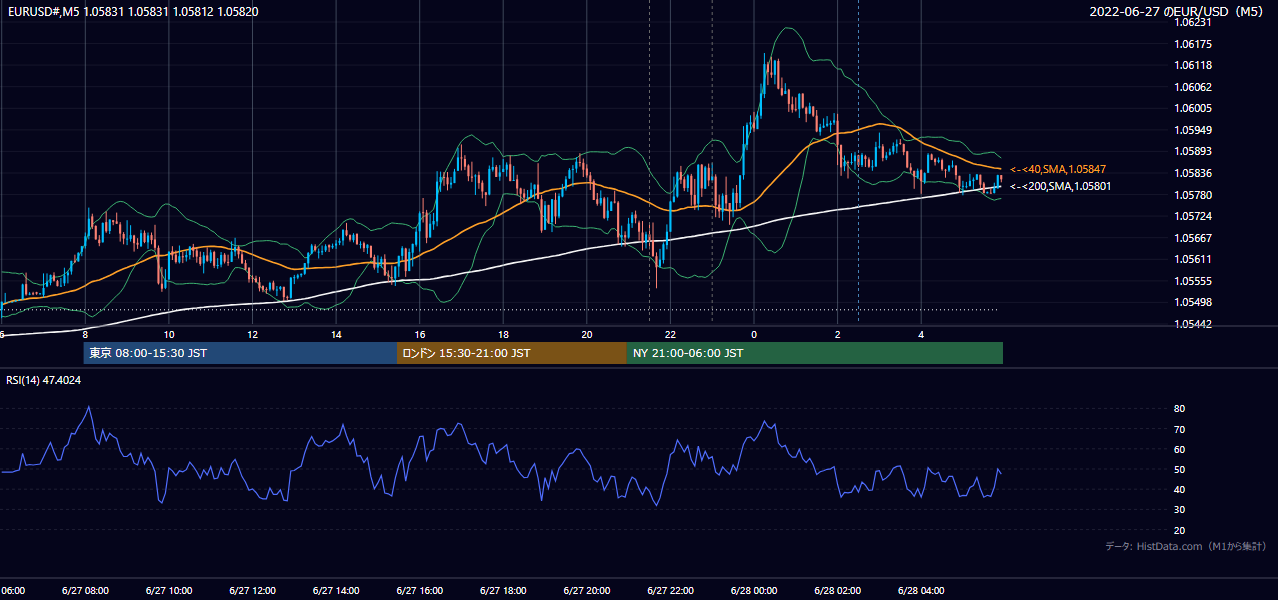The width and height of the screenshot is (1278, 600).
Task: Click price axis value 1.05611
Action: (x=1194, y=259)
